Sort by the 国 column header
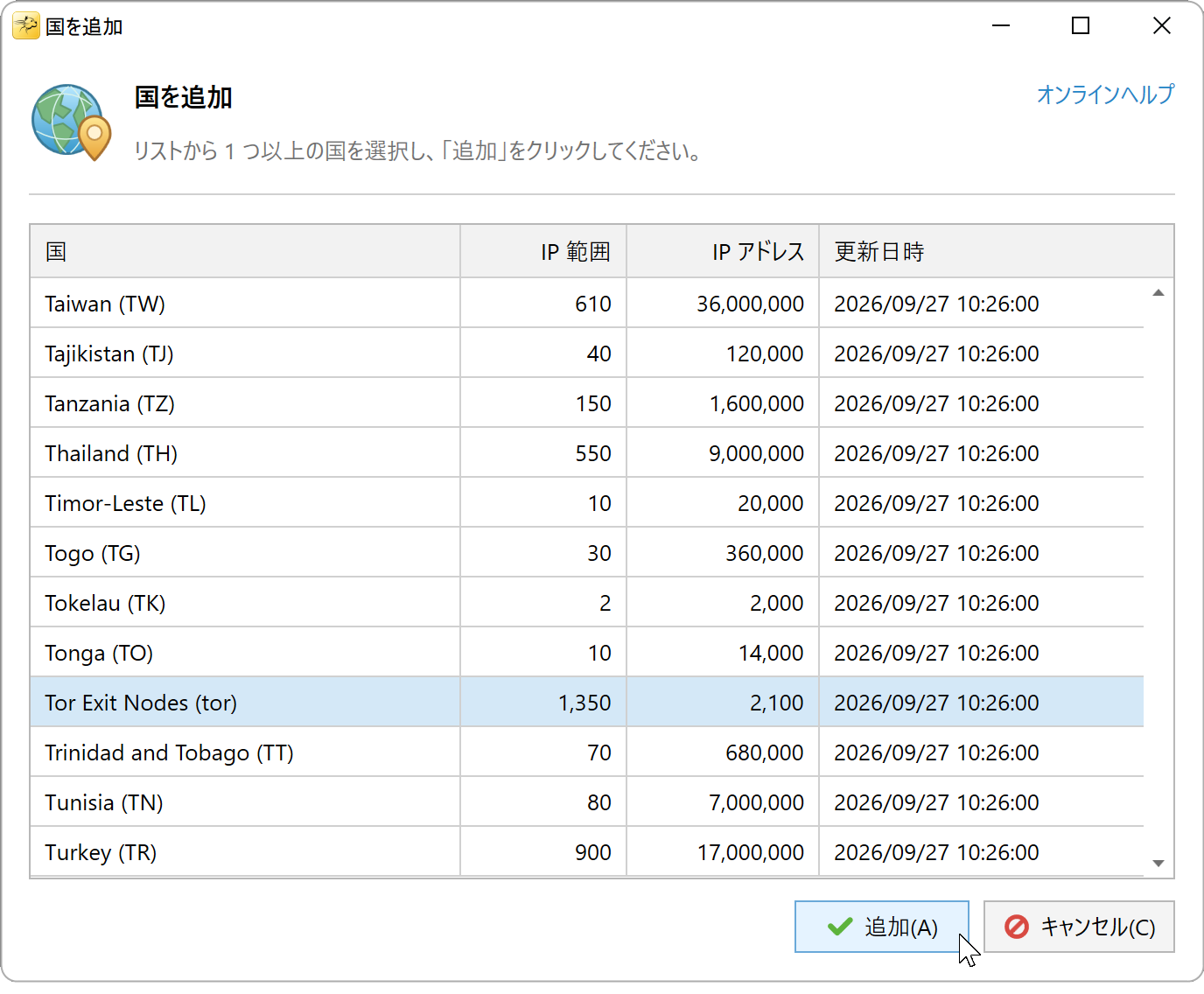1204x994 pixels. pyautogui.click(x=245, y=252)
